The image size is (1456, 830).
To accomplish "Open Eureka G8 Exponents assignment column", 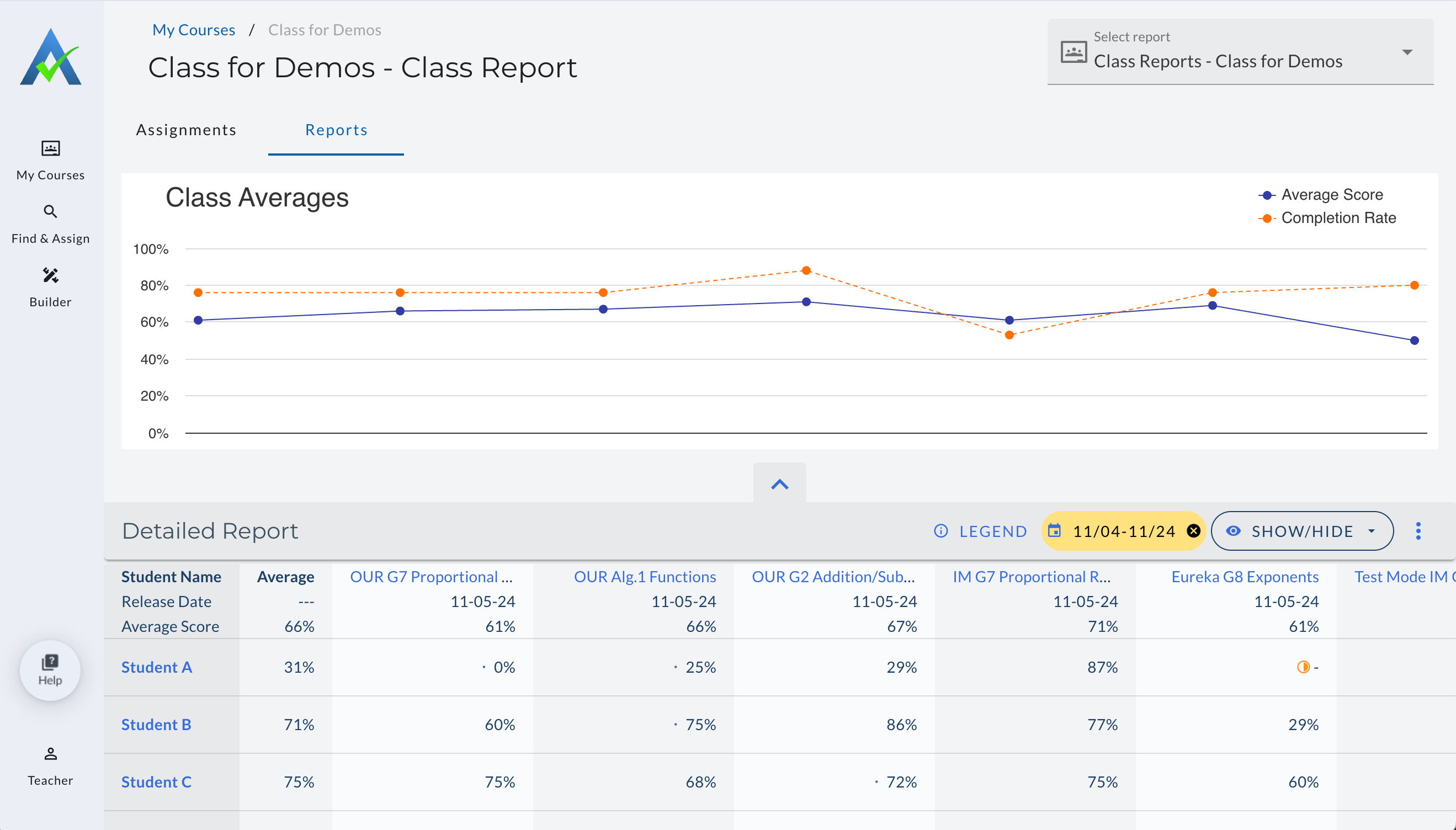I will click(x=1245, y=577).
